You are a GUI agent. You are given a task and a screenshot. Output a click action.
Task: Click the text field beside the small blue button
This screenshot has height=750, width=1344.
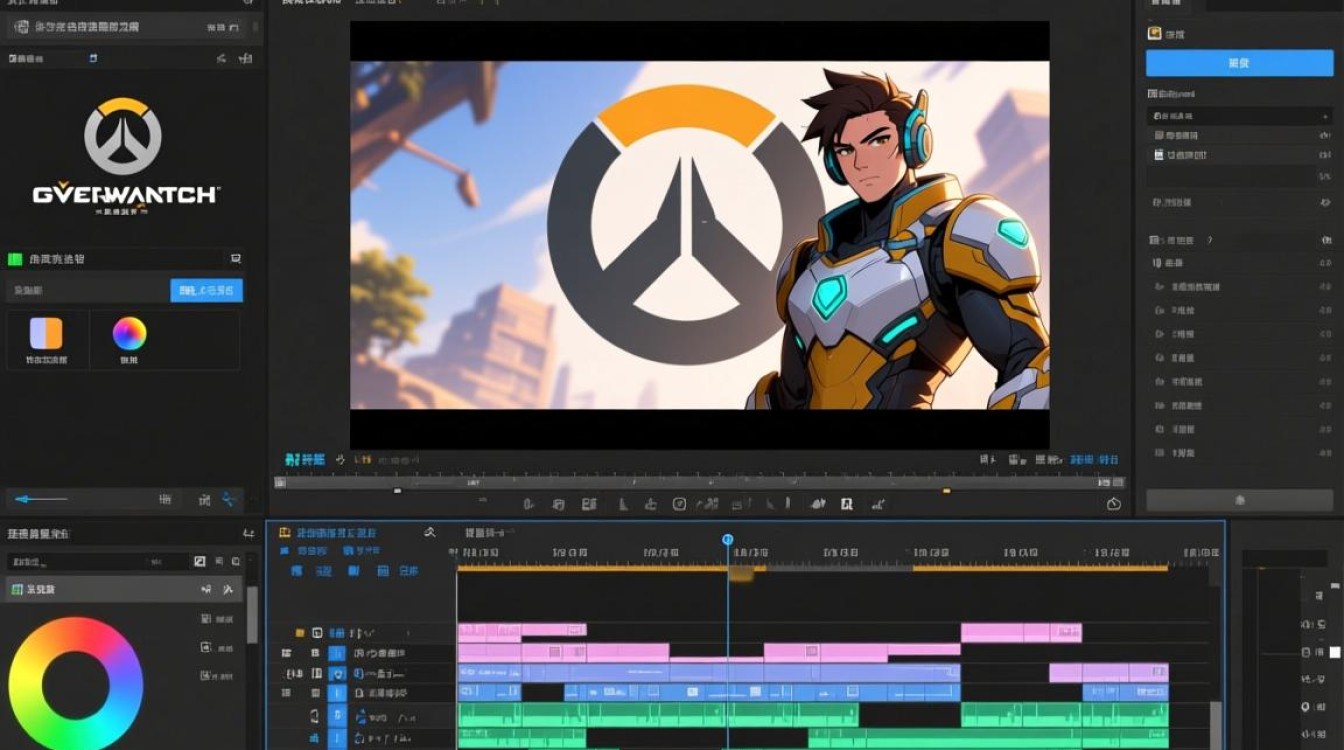coord(88,291)
